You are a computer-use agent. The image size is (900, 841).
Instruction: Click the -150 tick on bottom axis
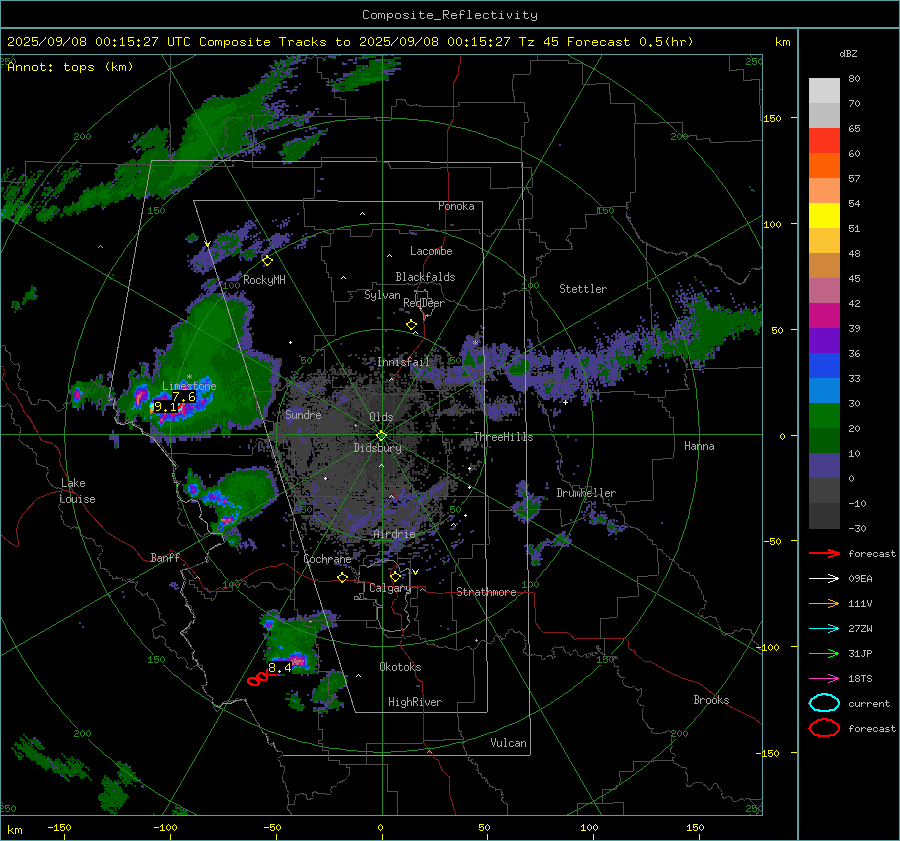click(59, 827)
